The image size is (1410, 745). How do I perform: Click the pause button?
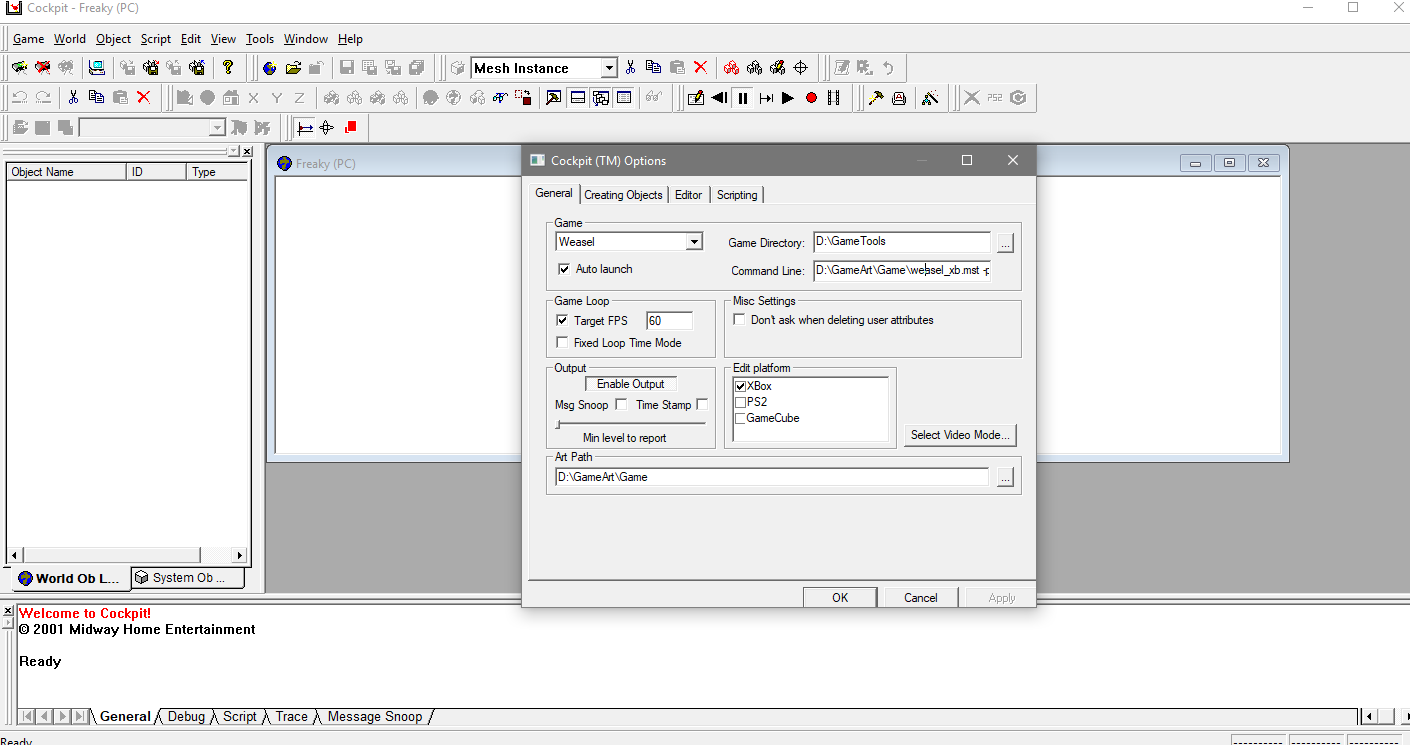(743, 98)
